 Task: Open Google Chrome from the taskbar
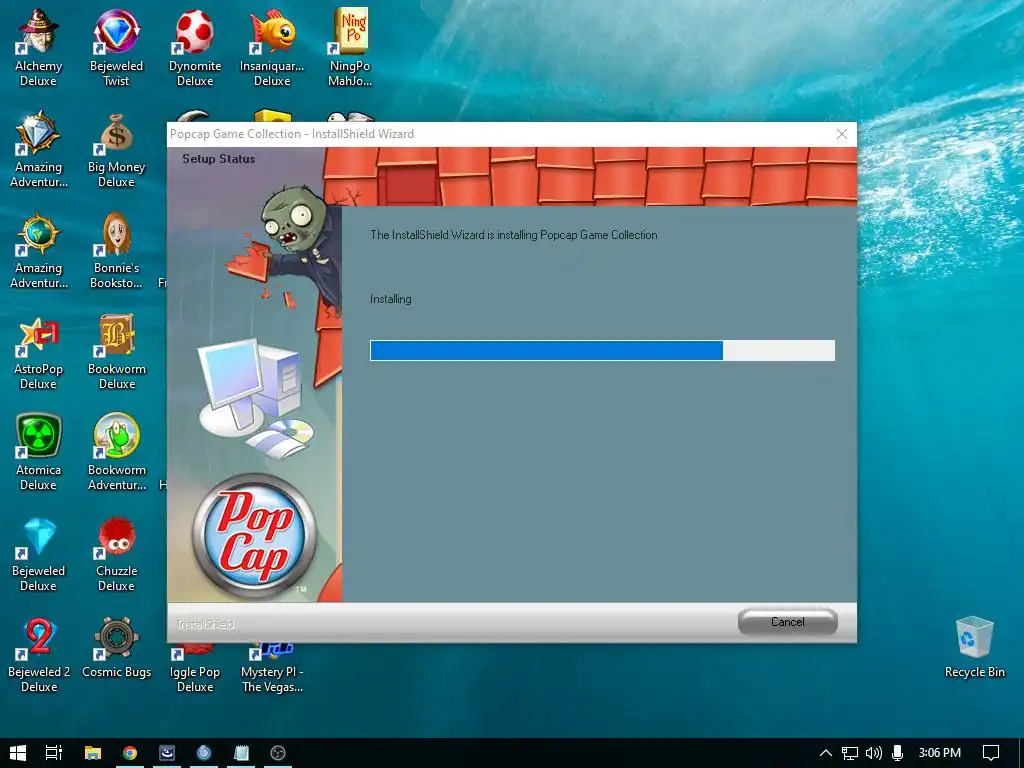pyautogui.click(x=130, y=753)
